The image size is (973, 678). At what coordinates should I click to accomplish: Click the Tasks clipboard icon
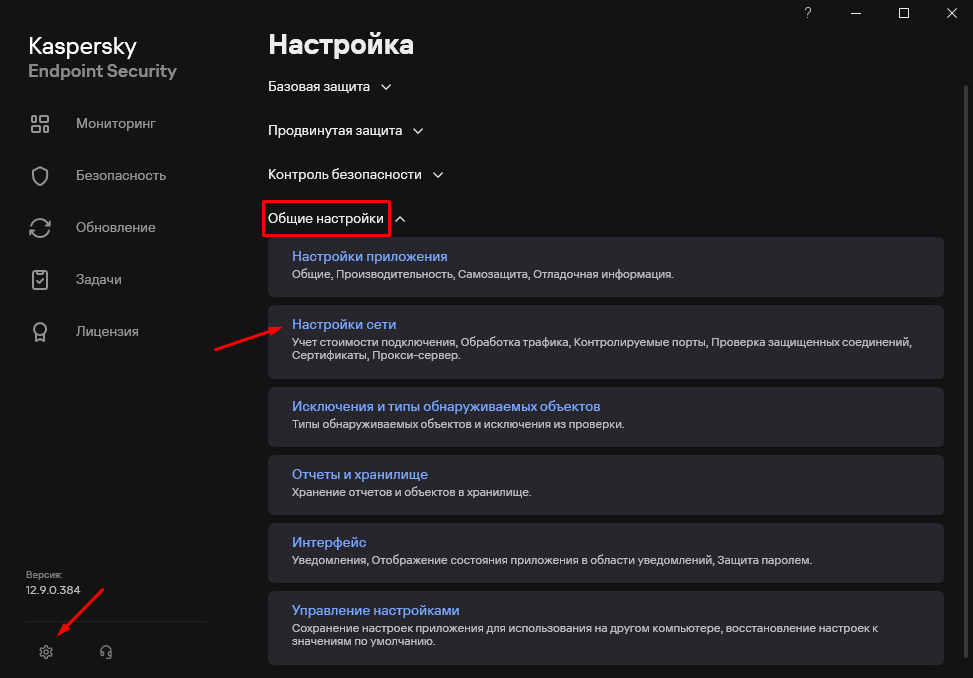[x=40, y=280]
